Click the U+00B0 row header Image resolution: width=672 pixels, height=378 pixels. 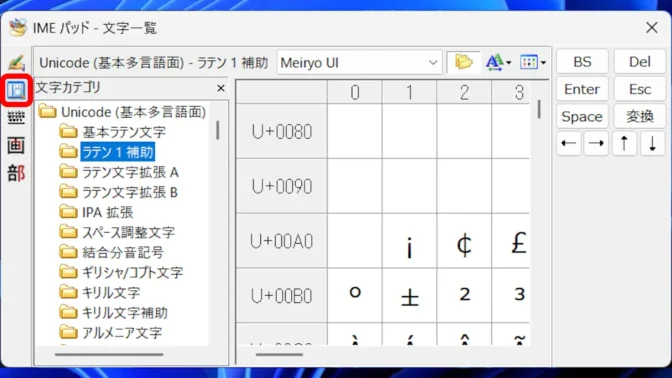pos(282,296)
